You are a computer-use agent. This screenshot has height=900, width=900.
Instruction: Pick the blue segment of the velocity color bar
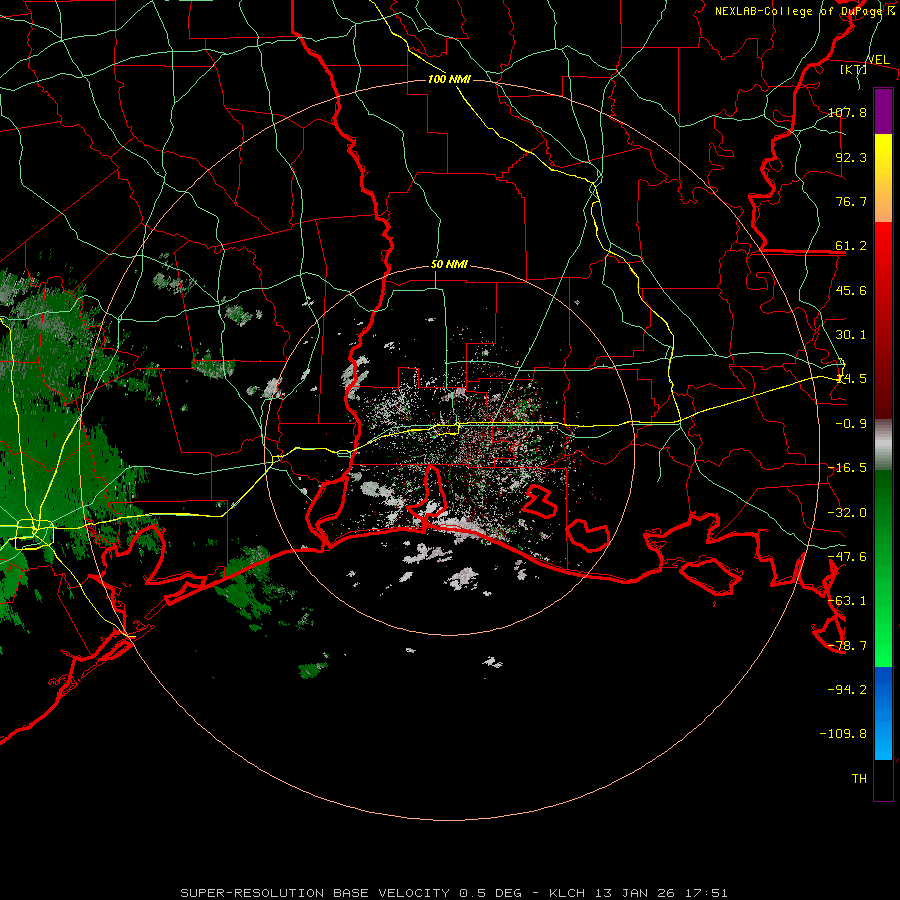click(x=883, y=713)
